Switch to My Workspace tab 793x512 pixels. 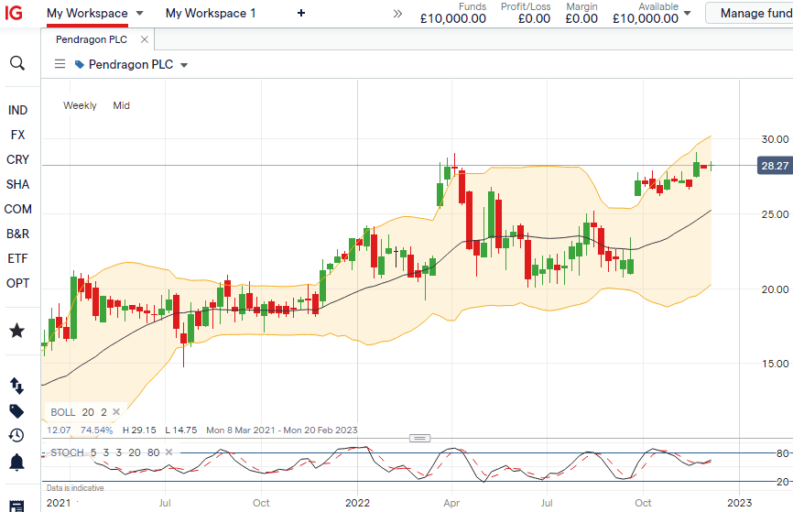[x=87, y=13]
